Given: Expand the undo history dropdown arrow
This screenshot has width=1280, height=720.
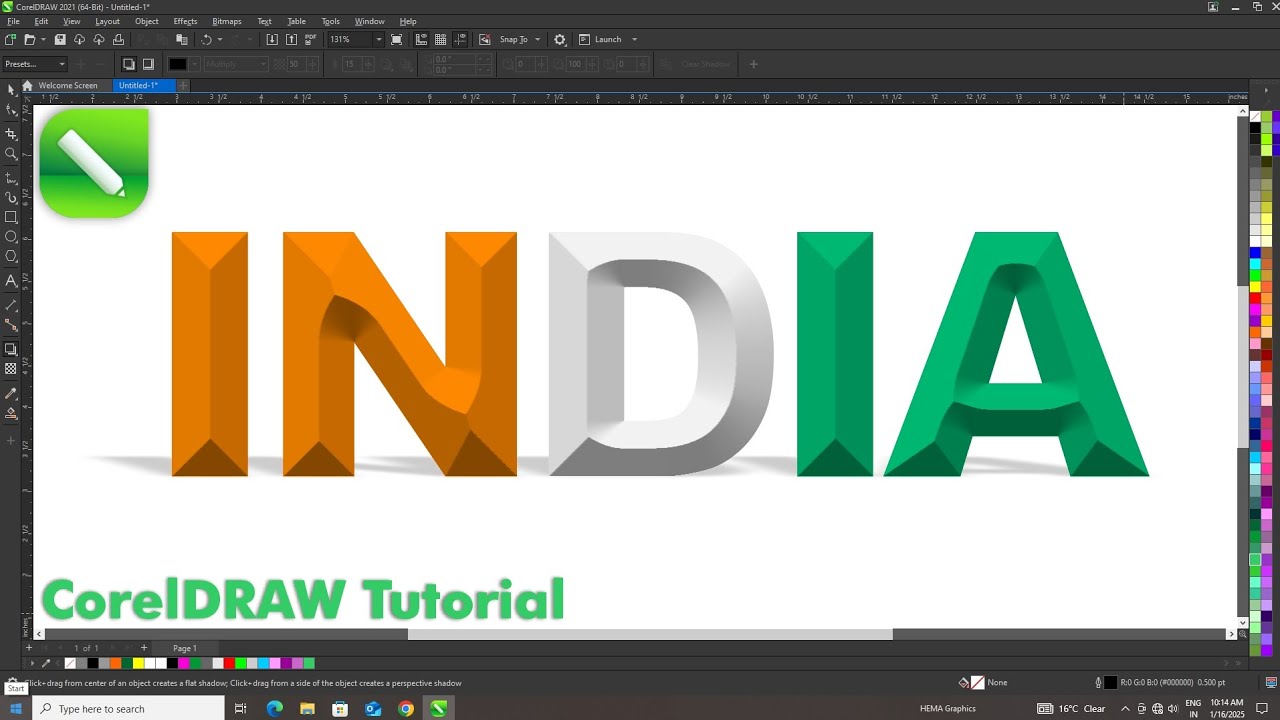Looking at the screenshot, I should (220, 39).
